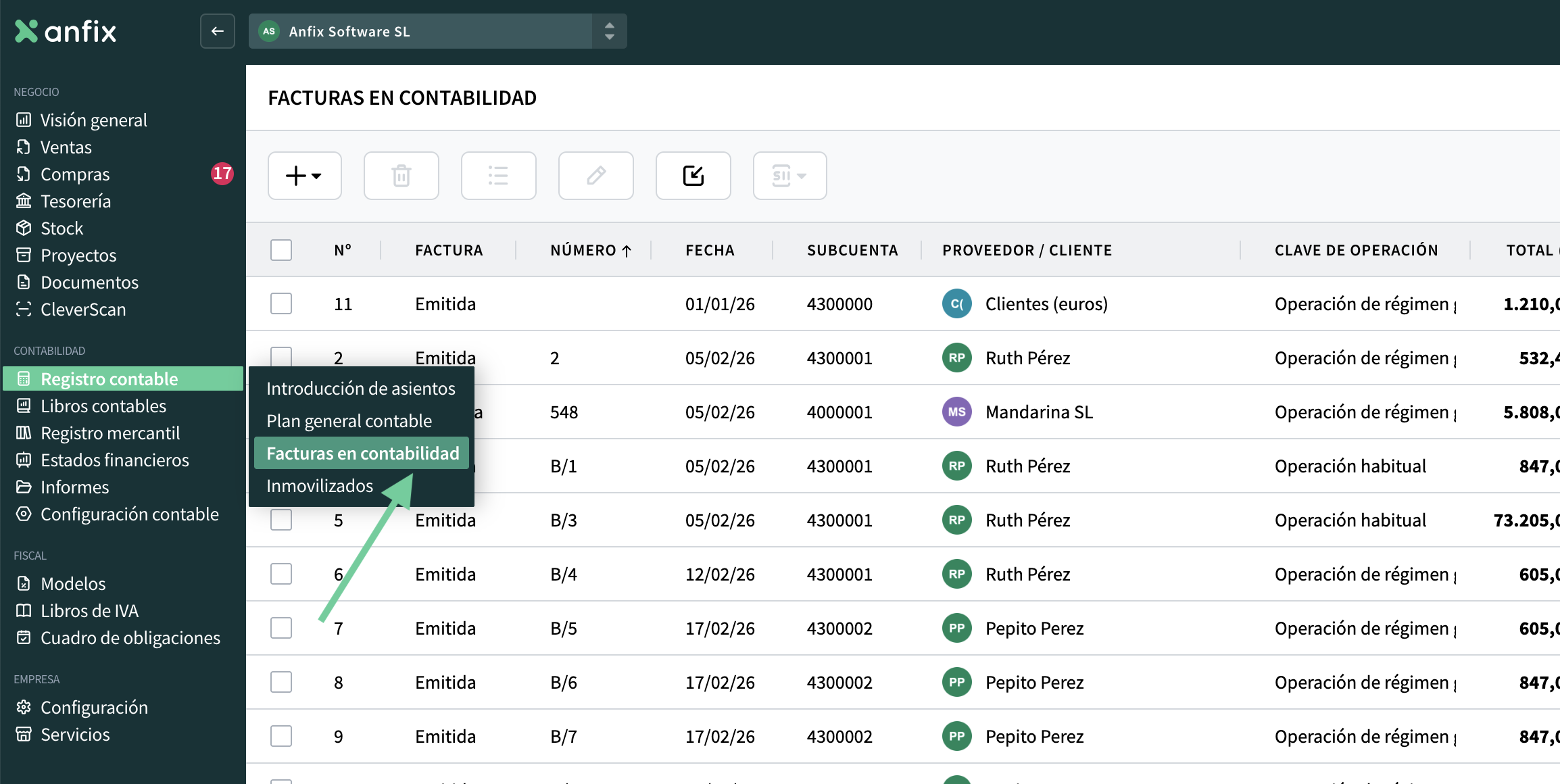Click the back arrow collapse sidebar button
This screenshot has height=784, width=1560.
coord(217,31)
